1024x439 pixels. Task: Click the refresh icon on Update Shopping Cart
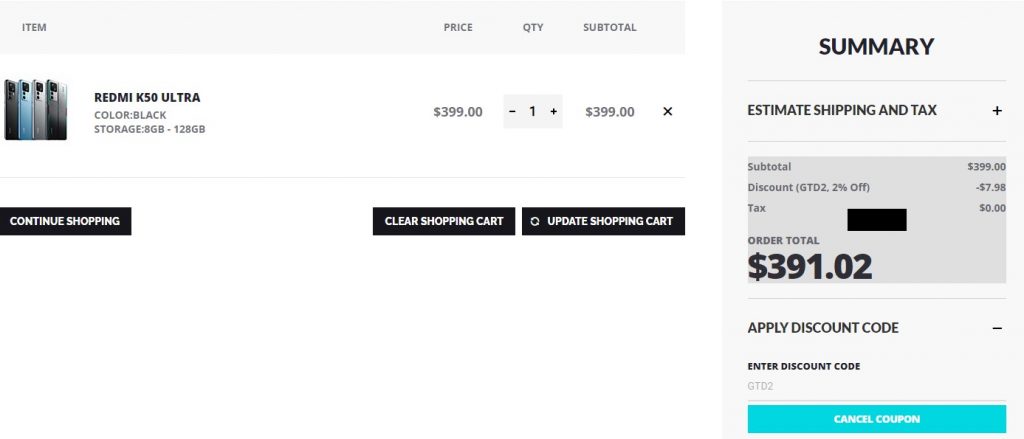pos(535,221)
